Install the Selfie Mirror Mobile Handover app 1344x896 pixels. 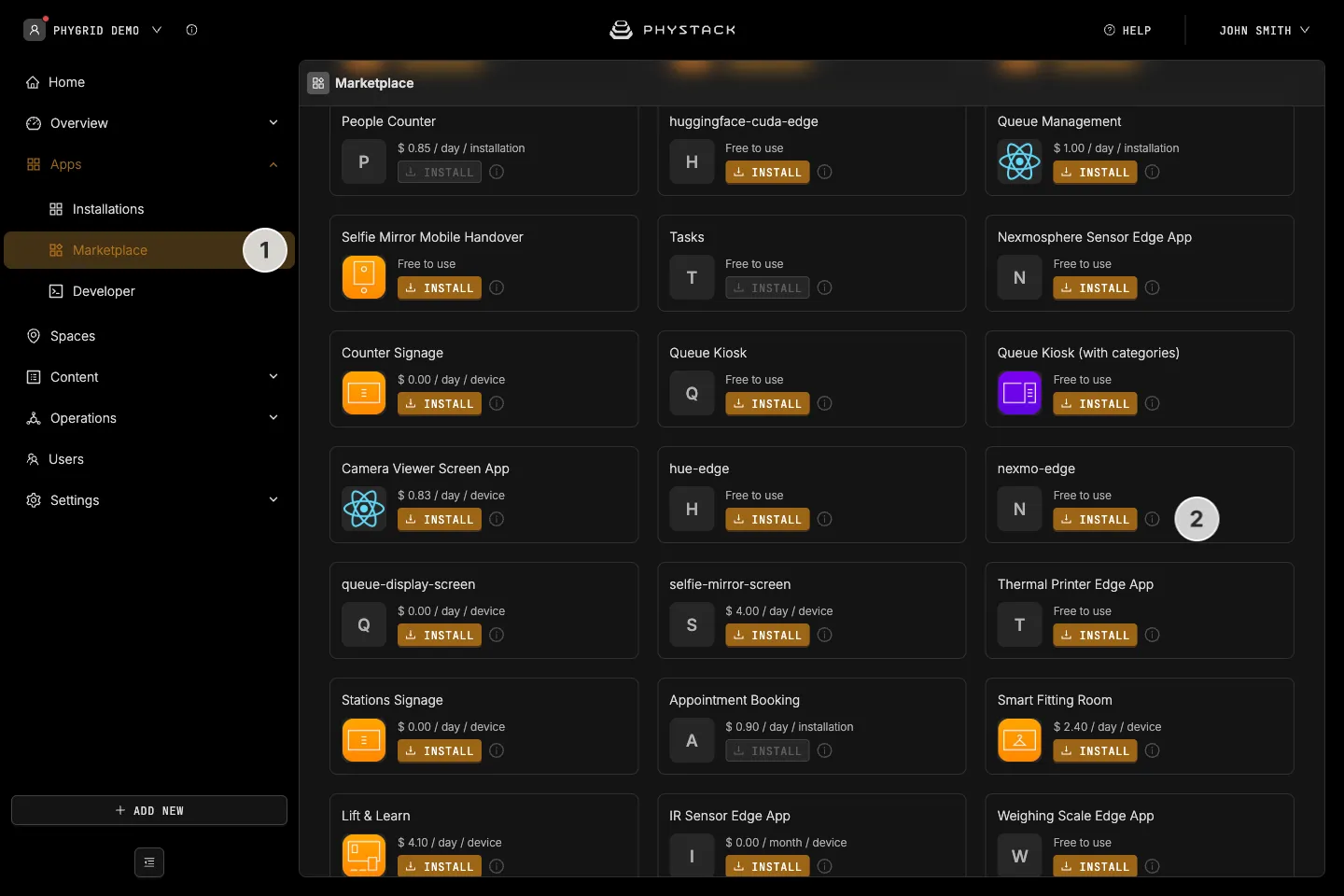[440, 287]
